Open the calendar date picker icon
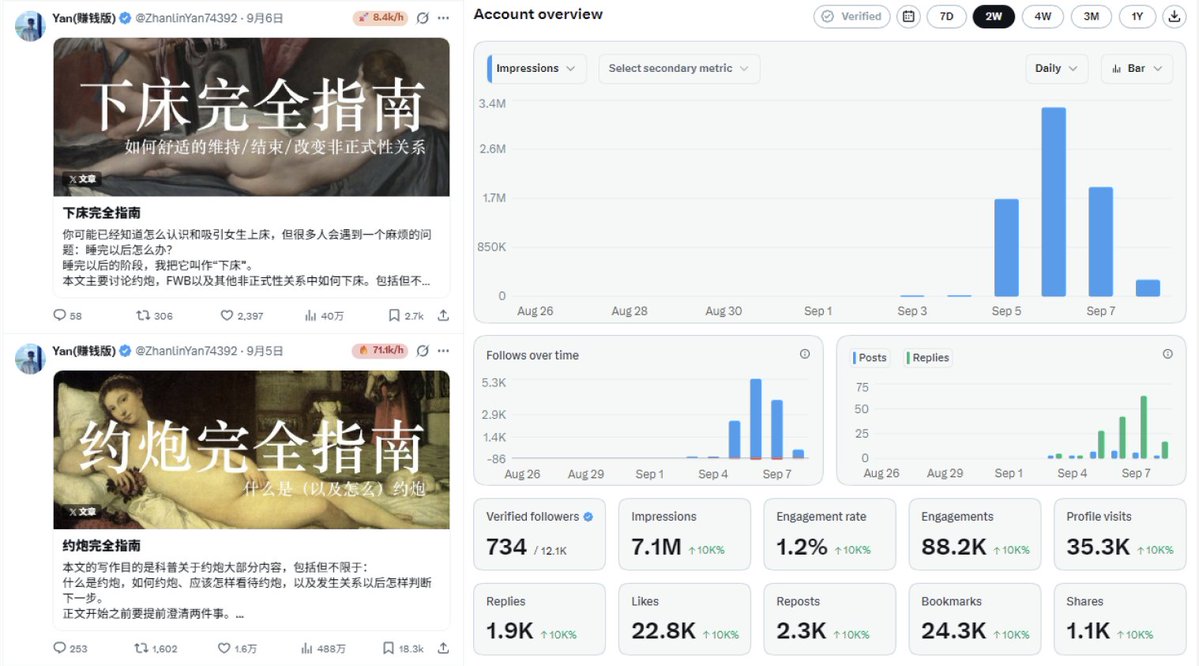1199x666 pixels. point(908,16)
